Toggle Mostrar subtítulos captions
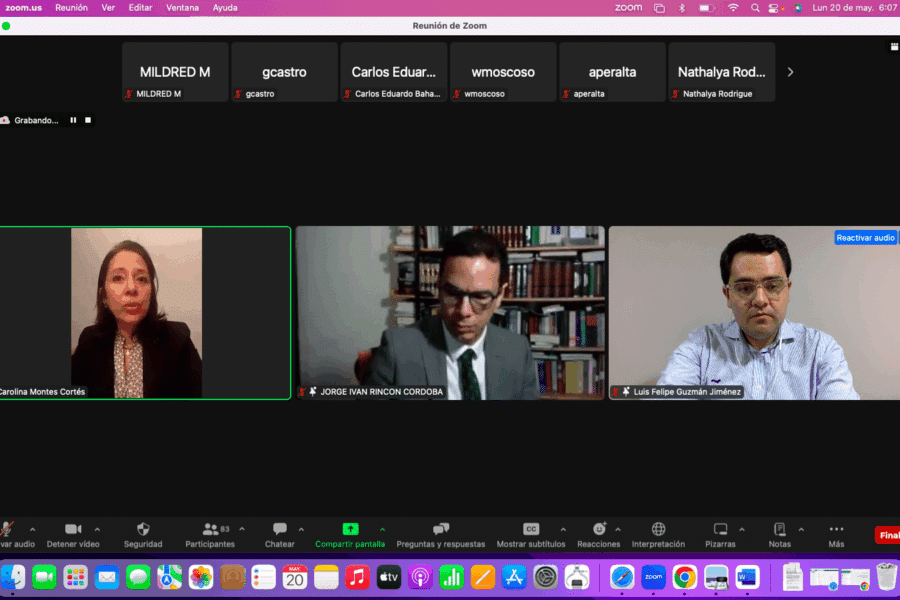Image resolution: width=900 pixels, height=600 pixels. click(531, 530)
